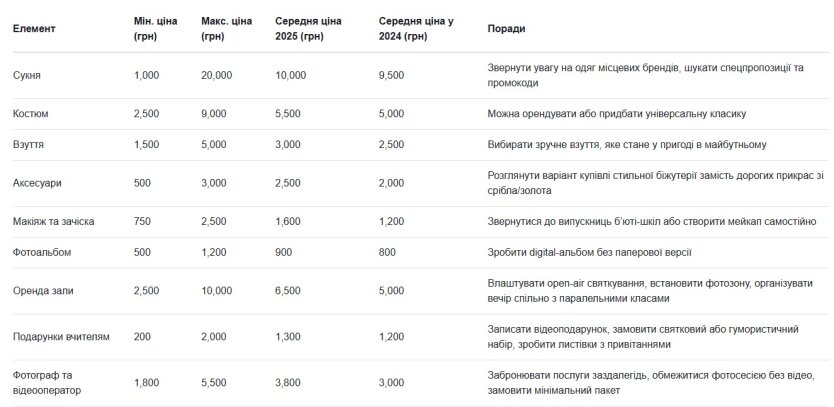Select the Фотоальбом row label

42,252
